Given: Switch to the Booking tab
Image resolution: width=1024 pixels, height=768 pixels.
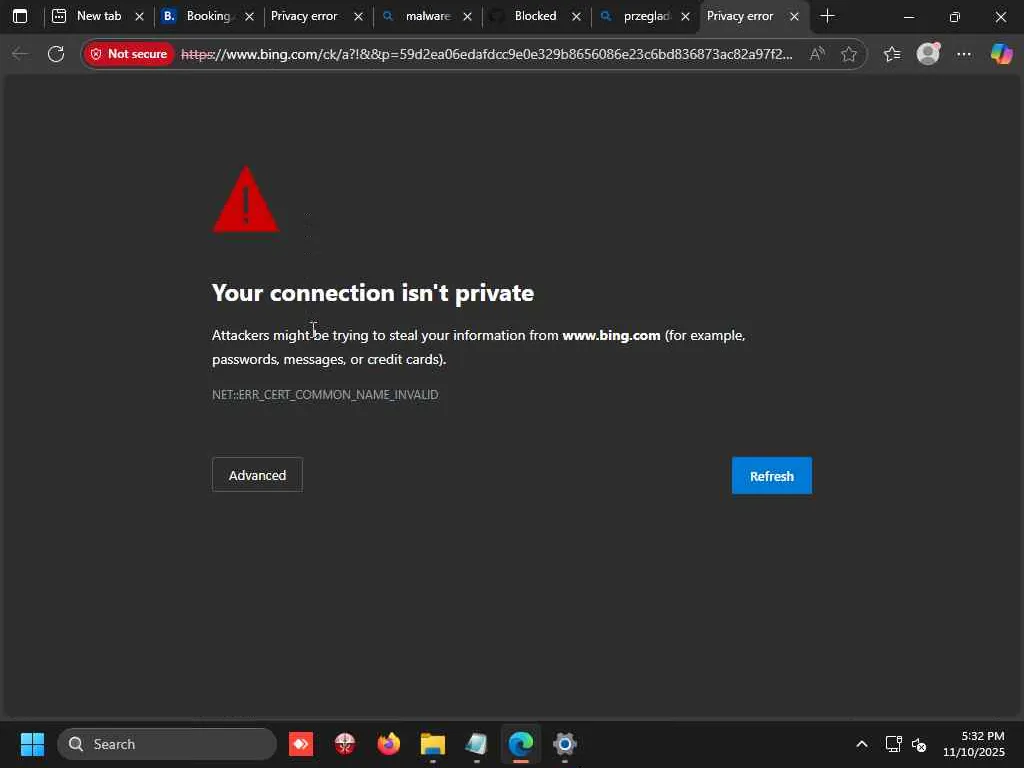Looking at the screenshot, I should coord(208,16).
